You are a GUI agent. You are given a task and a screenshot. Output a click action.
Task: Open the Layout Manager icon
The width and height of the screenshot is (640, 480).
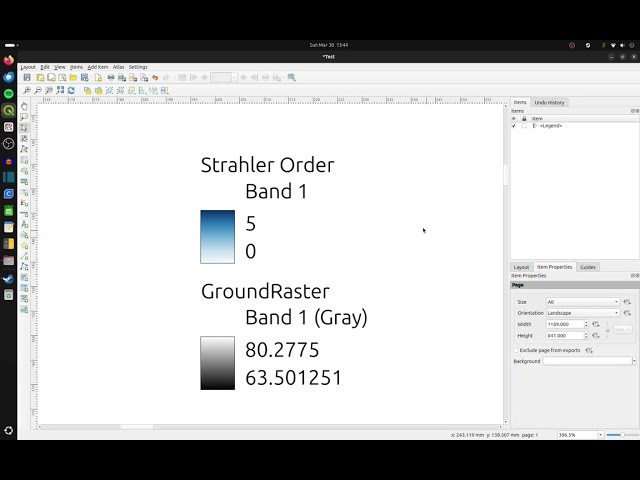62,78
